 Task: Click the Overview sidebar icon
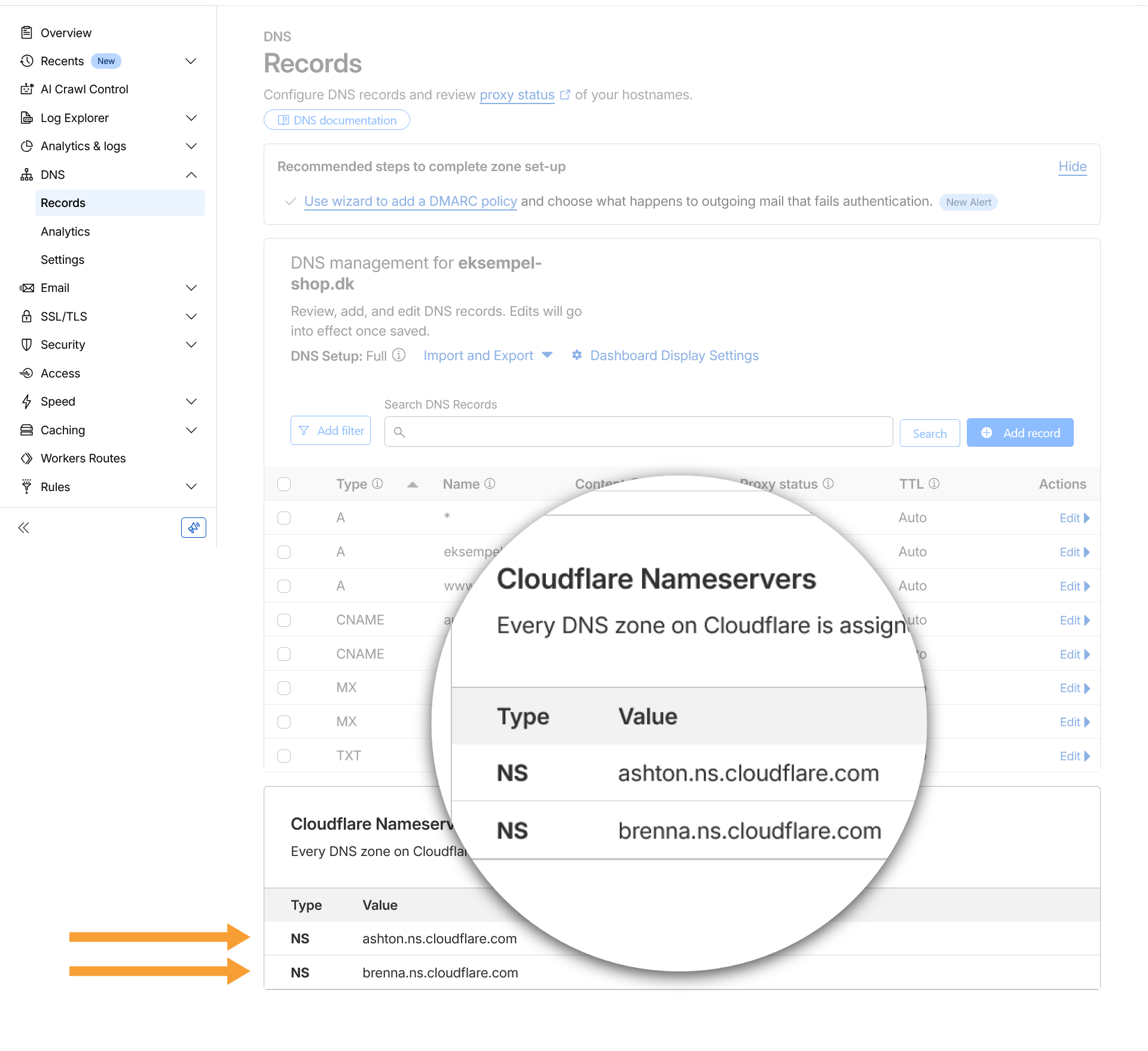tap(26, 33)
